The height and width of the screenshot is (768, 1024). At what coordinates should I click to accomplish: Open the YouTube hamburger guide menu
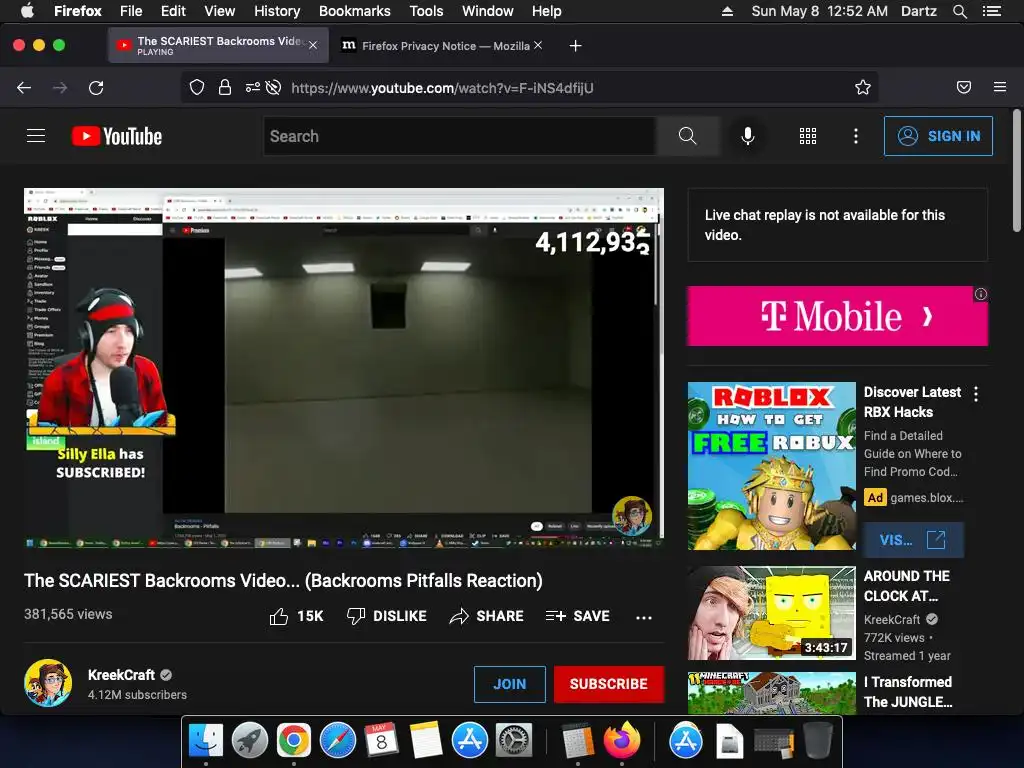pos(36,136)
